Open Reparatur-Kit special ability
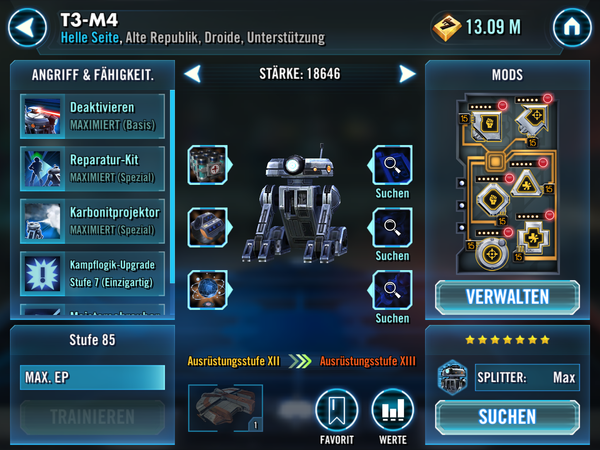Image resolution: width=600 pixels, height=450 pixels. [93, 169]
